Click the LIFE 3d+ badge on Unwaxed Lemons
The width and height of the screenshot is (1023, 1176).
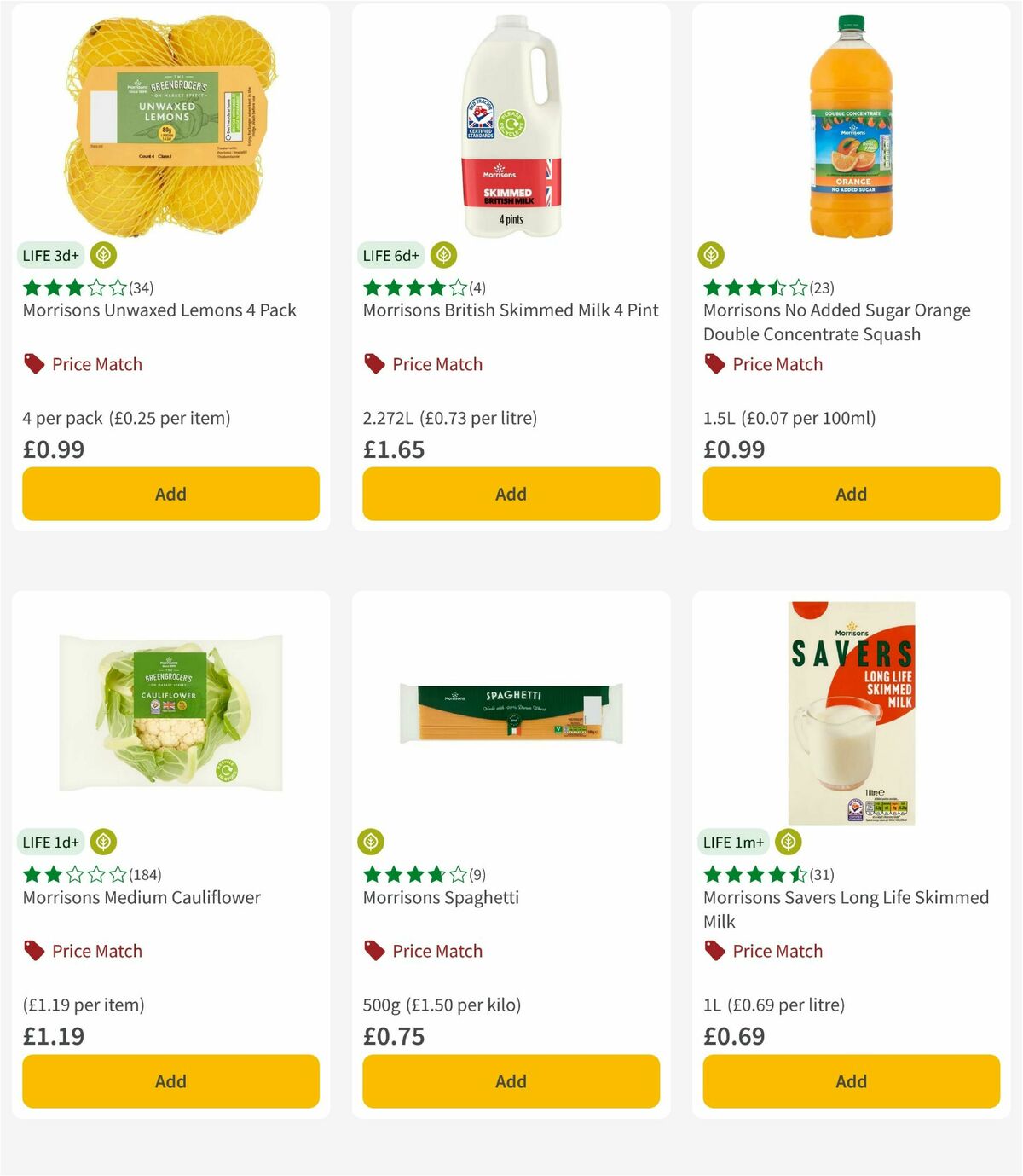50,254
